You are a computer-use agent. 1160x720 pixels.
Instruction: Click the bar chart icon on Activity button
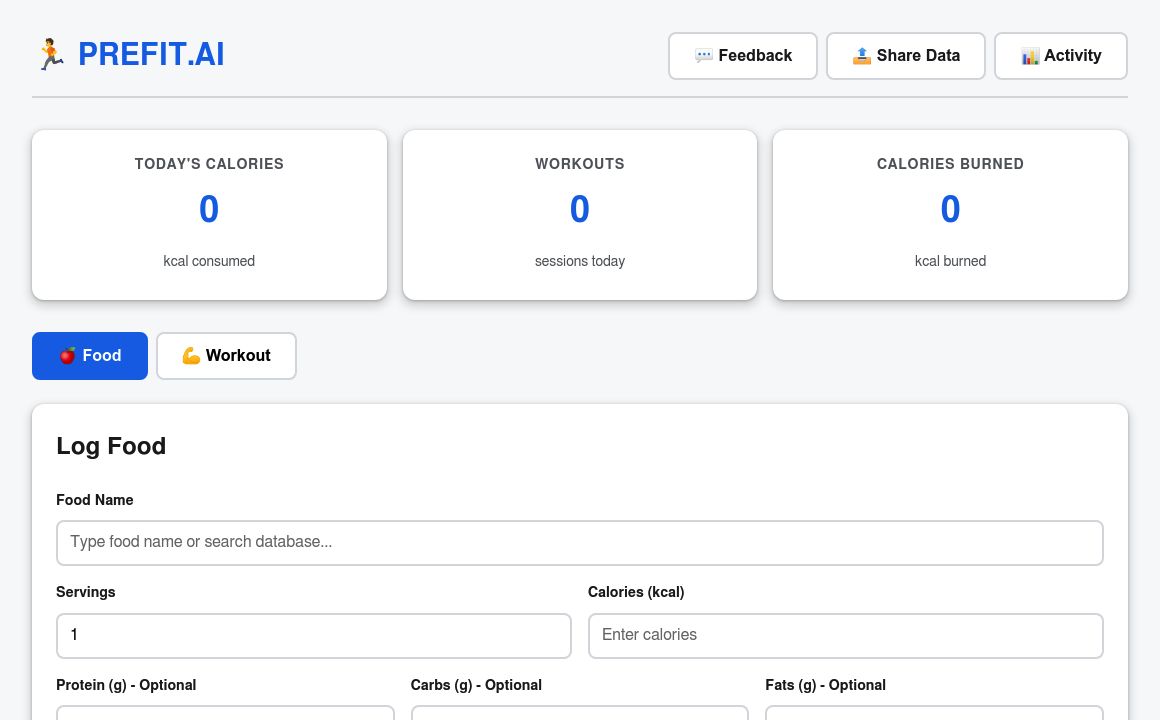pyautogui.click(x=1030, y=56)
